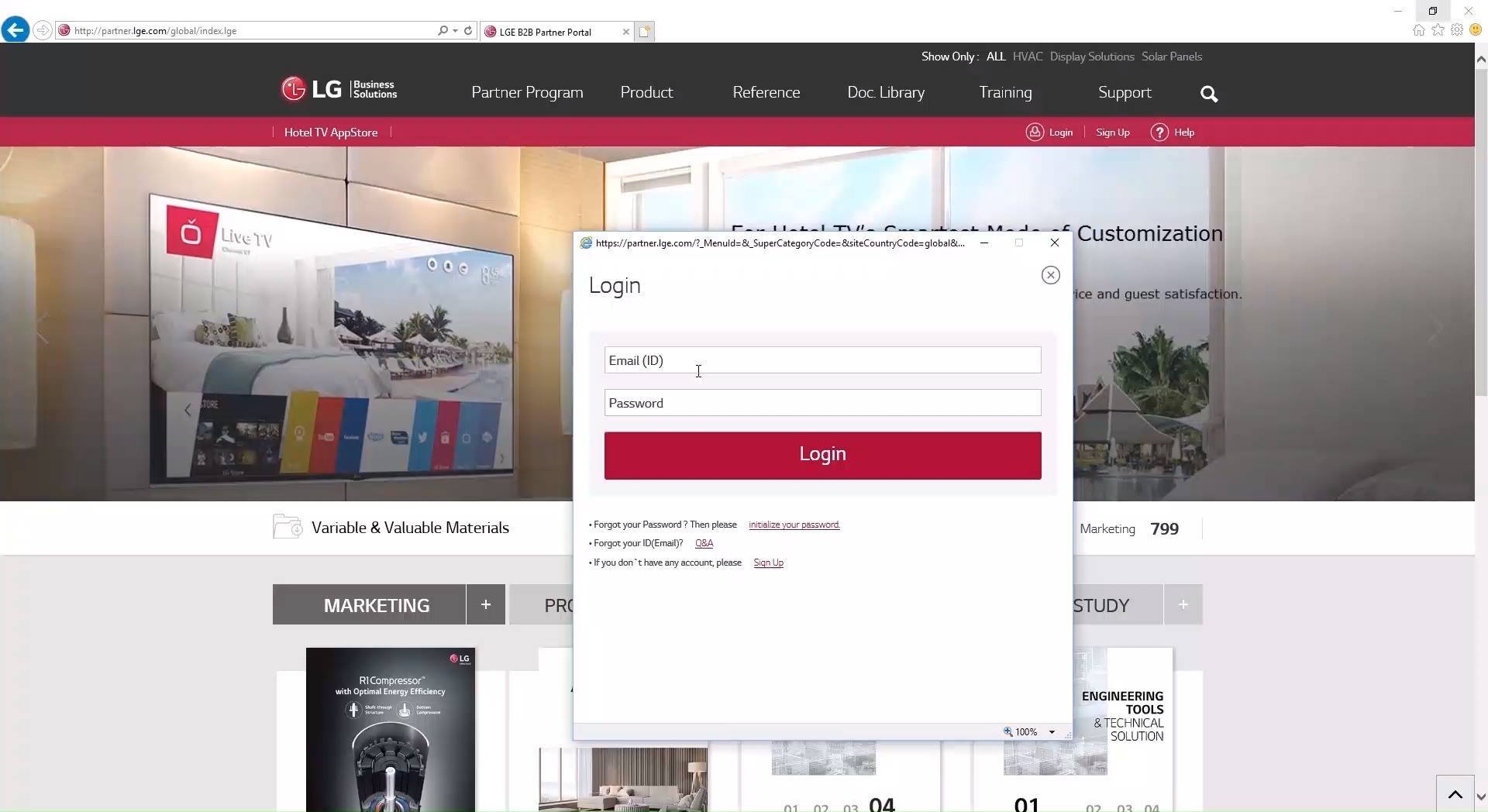Screen dimensions: 1488x812
Task: Click the address bar search magnifier icon
Action: 443,31
